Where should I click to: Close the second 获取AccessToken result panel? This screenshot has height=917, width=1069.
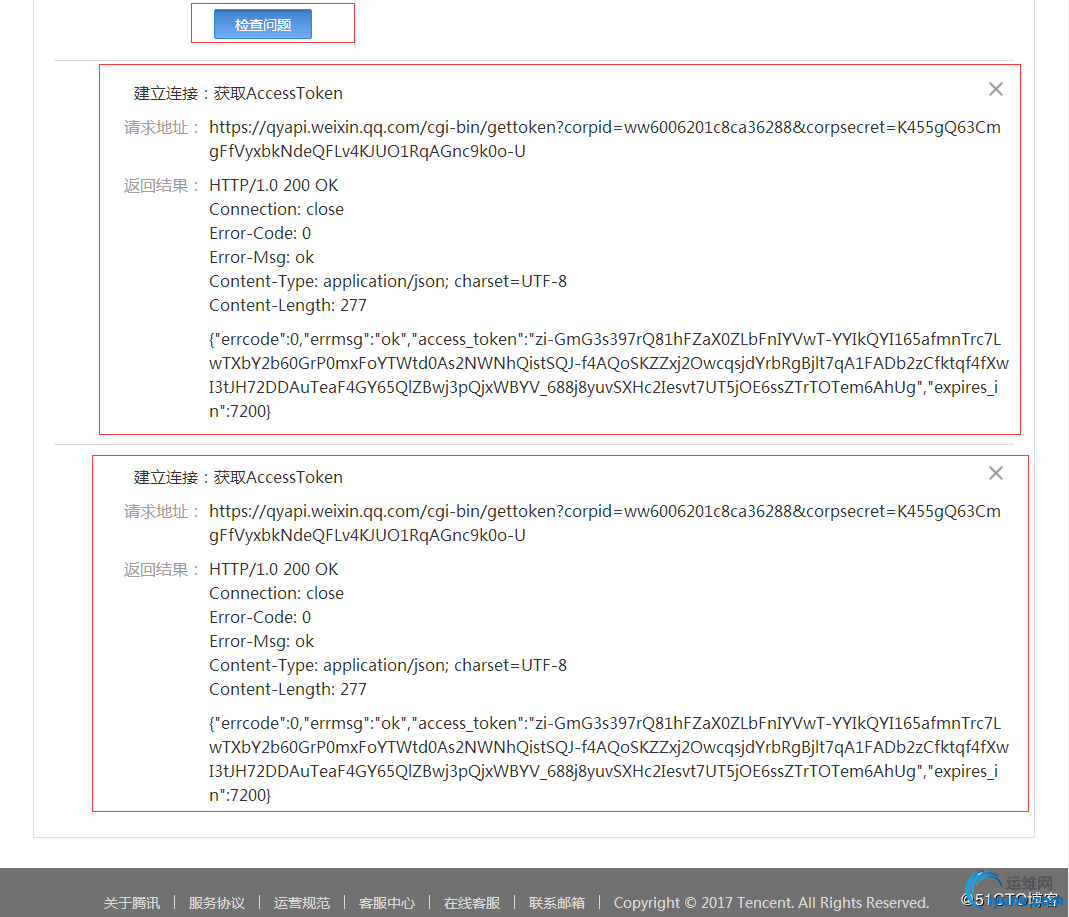click(995, 473)
